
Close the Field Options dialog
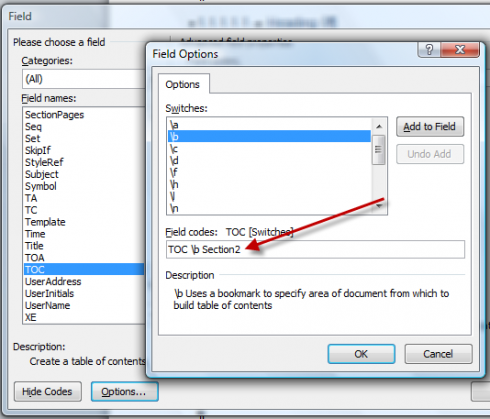[x=460, y=50]
